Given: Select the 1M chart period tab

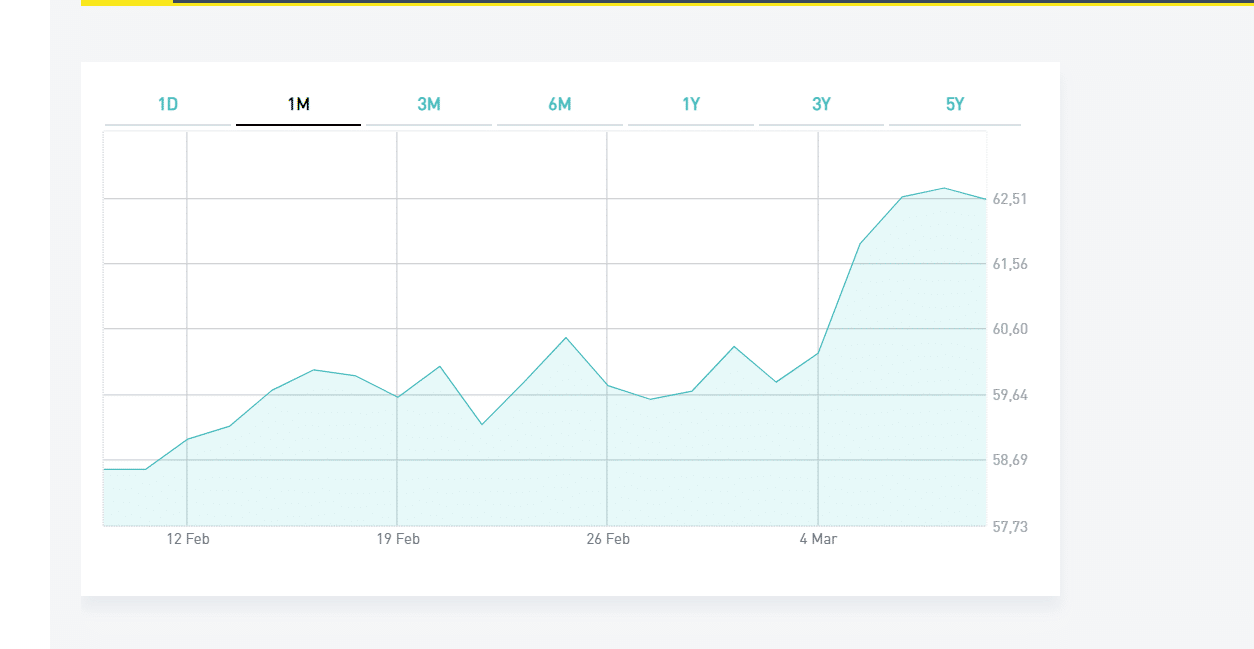Looking at the screenshot, I should [x=298, y=104].
